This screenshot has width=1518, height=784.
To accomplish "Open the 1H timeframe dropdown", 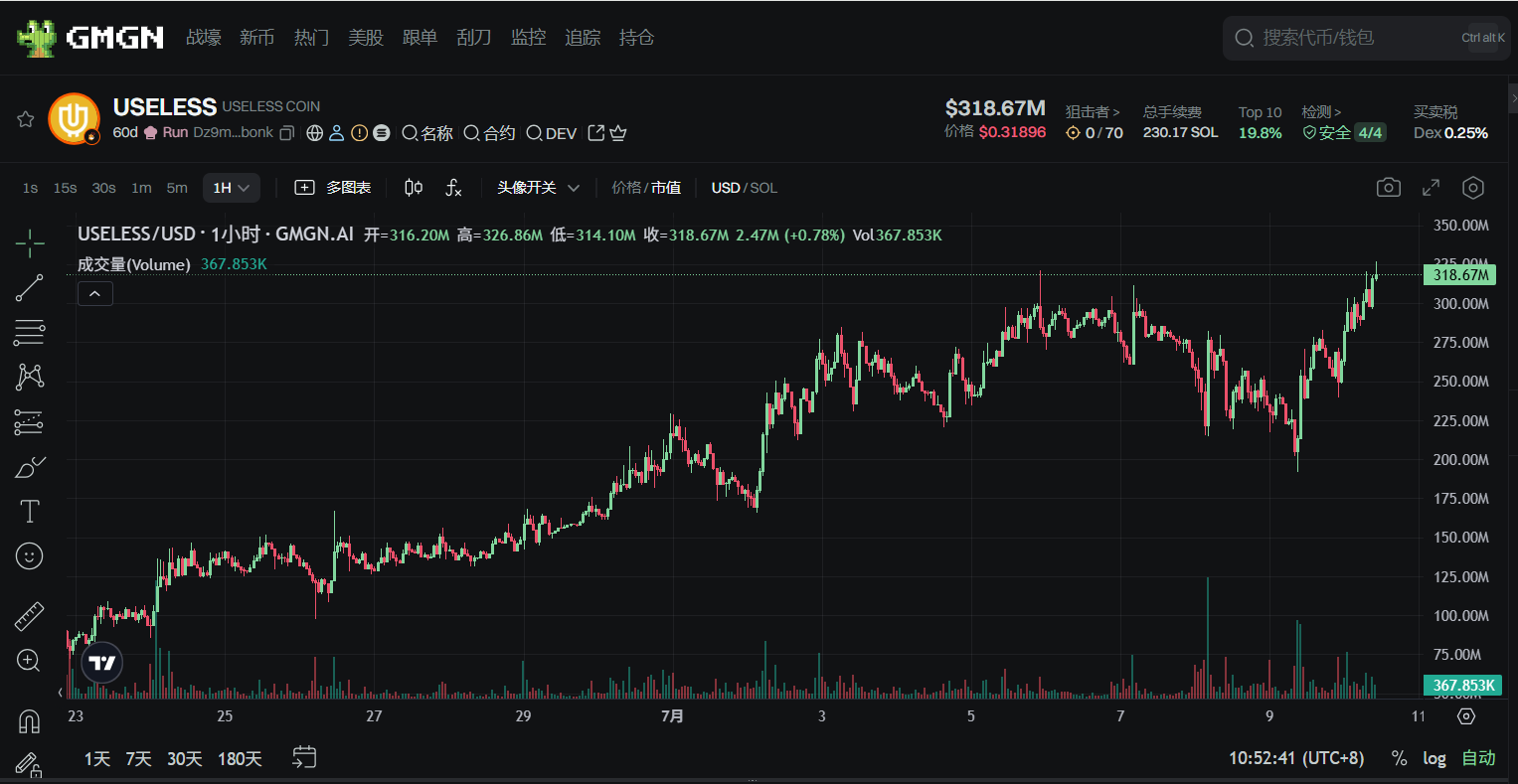I will coord(232,188).
